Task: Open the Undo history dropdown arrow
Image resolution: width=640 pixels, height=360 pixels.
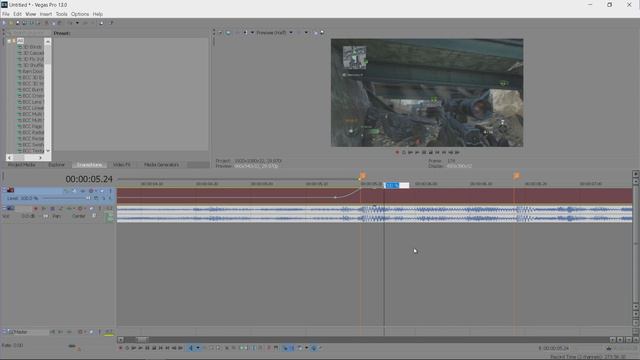Action: (77, 23)
